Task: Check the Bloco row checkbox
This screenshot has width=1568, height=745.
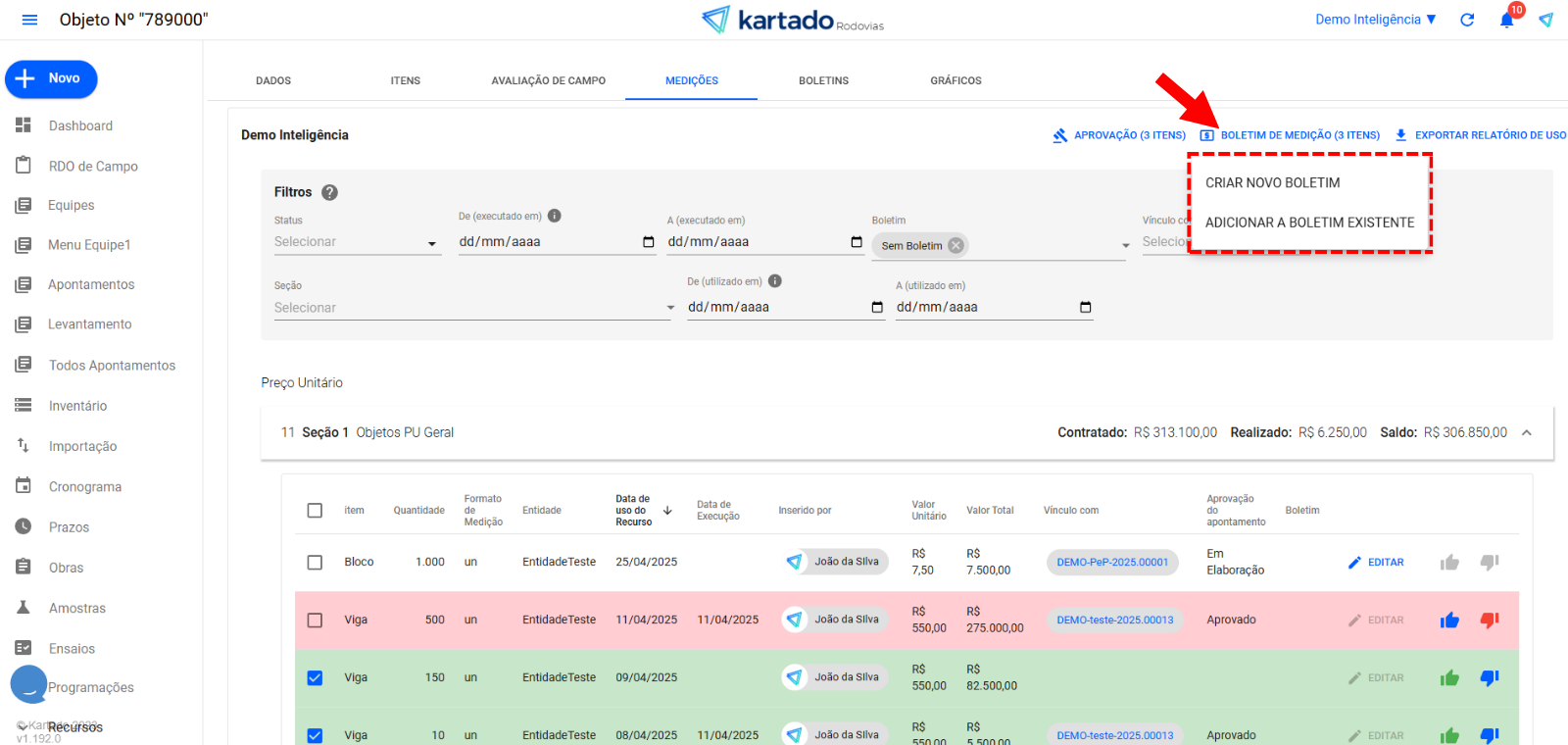Action: coord(315,563)
